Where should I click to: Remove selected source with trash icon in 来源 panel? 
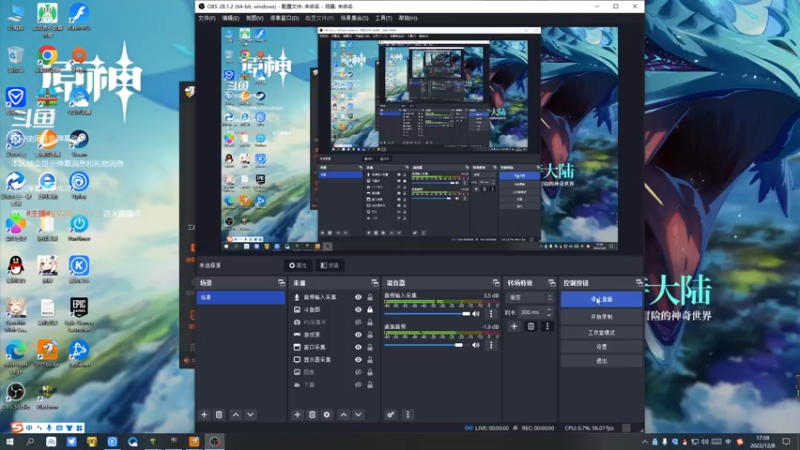[x=312, y=414]
